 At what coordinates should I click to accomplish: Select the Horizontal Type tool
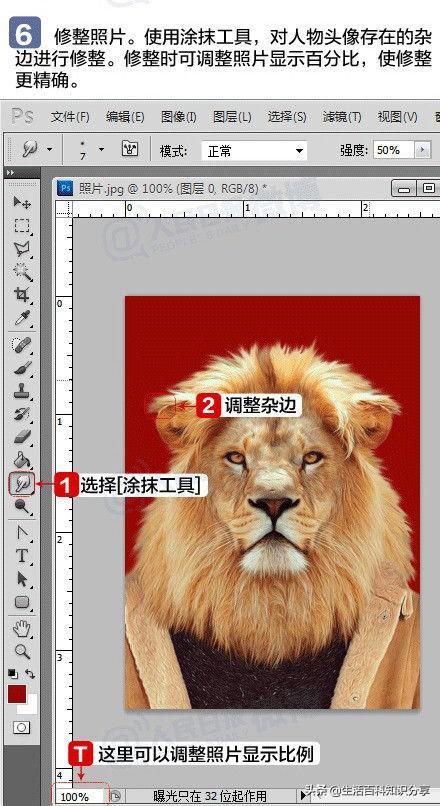[x=22, y=556]
